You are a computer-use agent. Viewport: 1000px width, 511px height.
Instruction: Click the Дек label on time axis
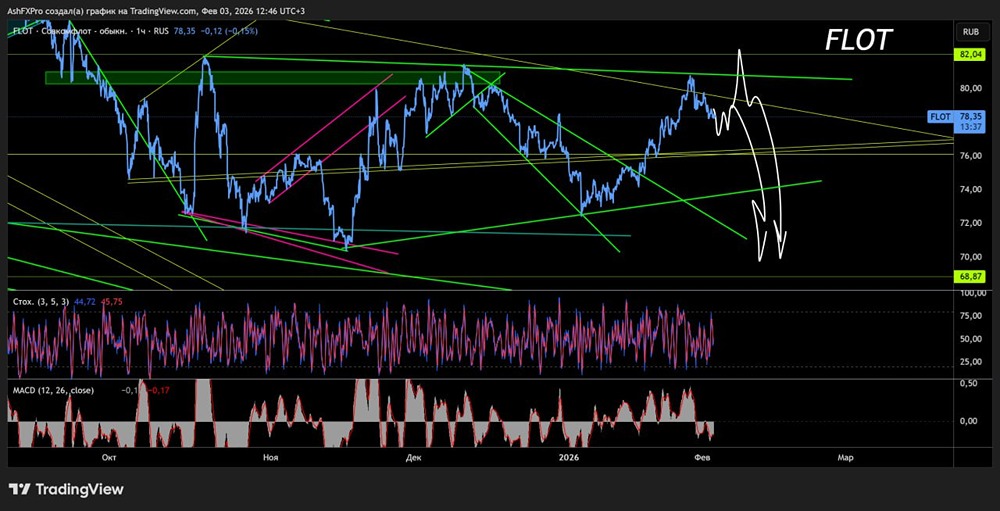(413, 457)
